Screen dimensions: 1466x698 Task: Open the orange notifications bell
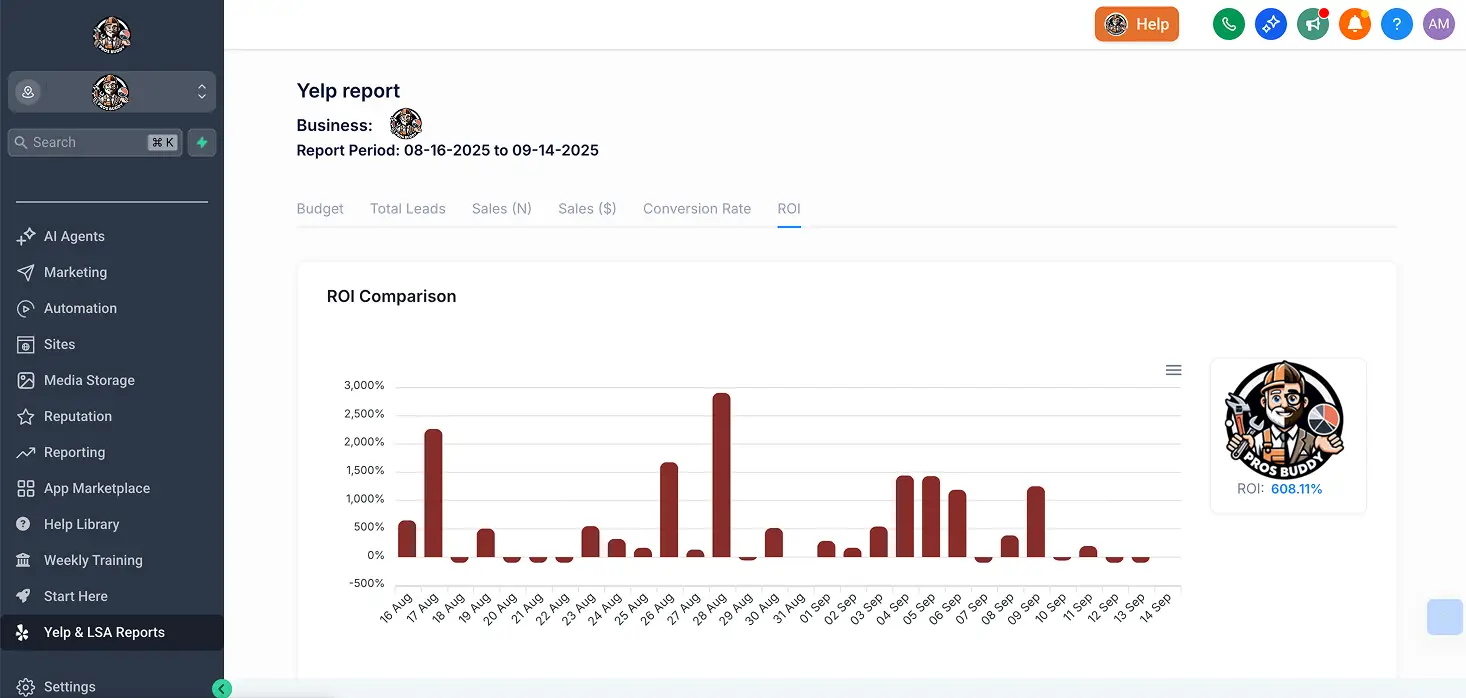pyautogui.click(x=1354, y=24)
